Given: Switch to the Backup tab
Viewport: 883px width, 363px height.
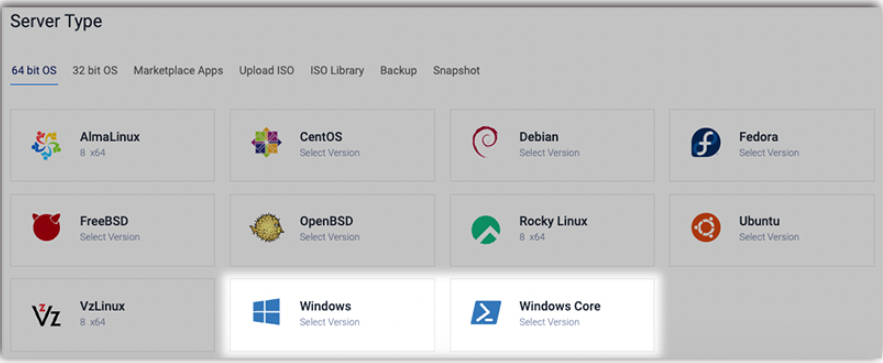Looking at the screenshot, I should pos(398,71).
